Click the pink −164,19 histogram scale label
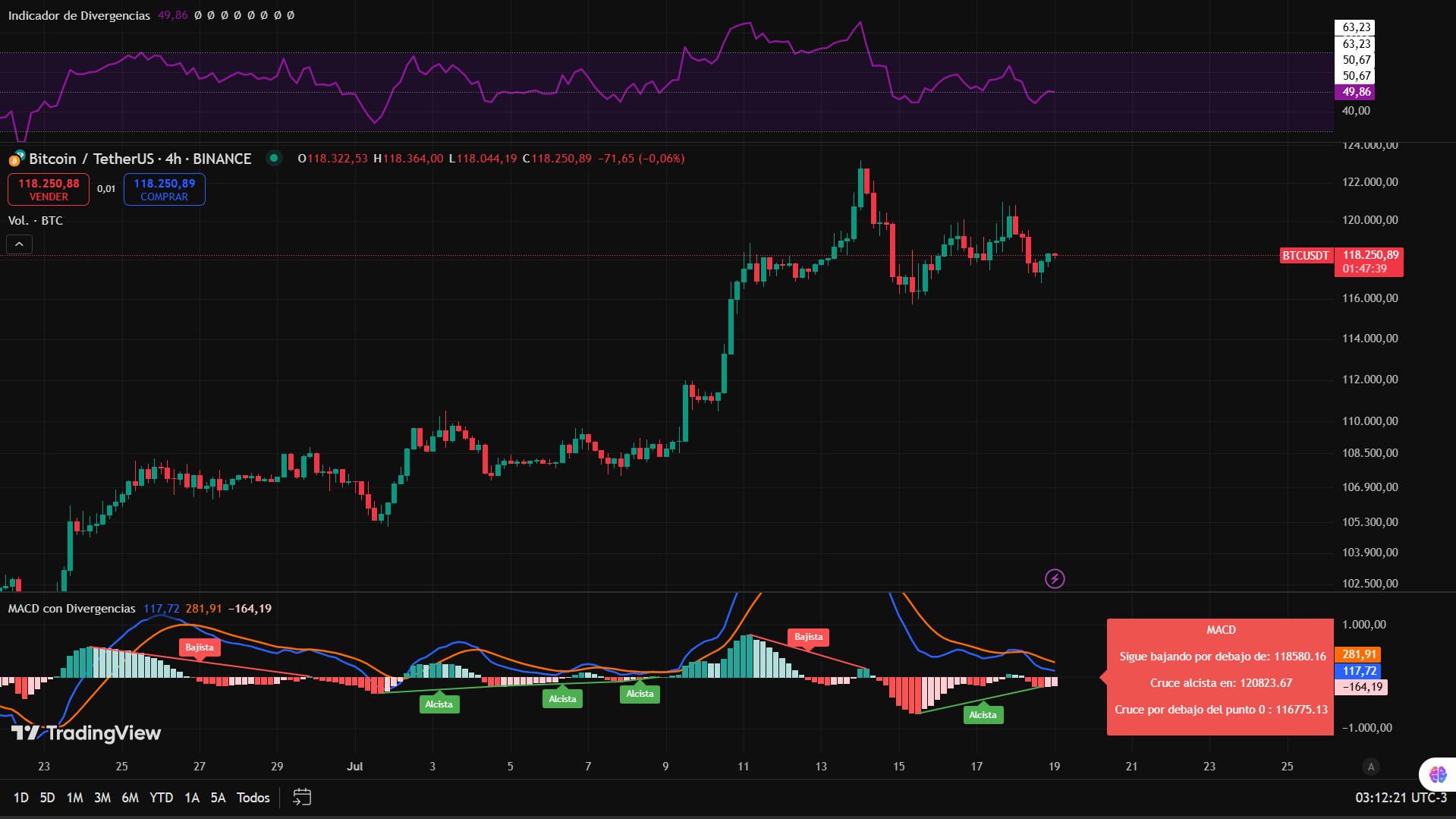The height and width of the screenshot is (819, 1456). pos(1361,687)
